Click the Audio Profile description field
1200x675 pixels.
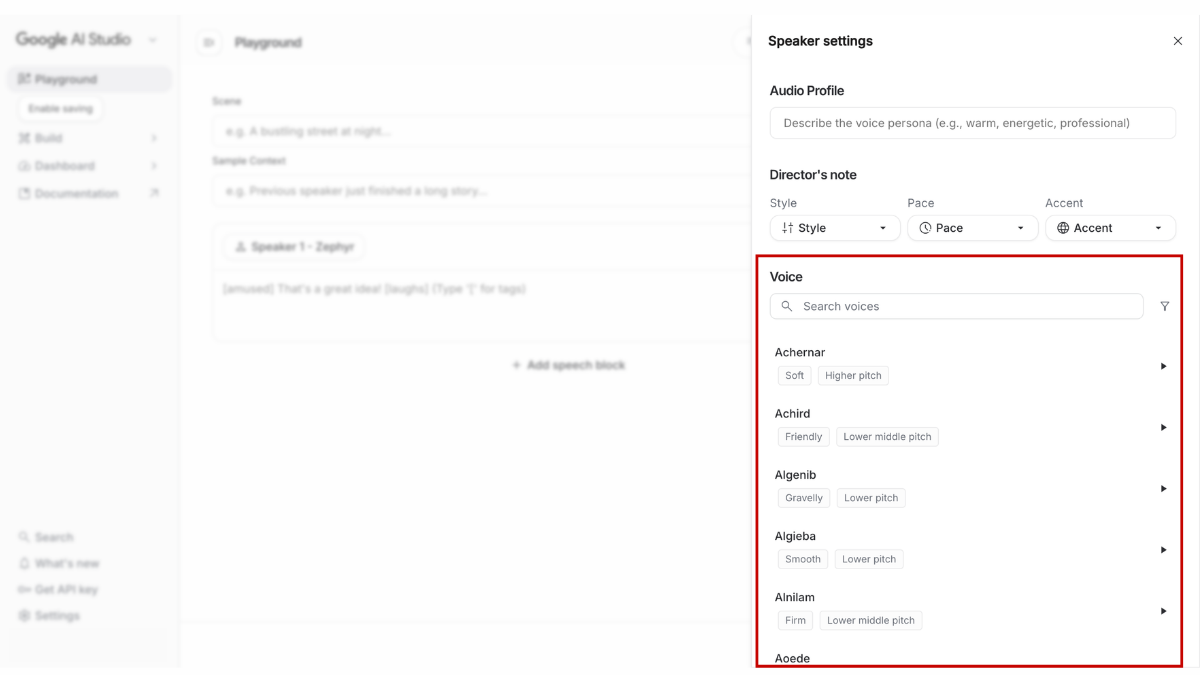[x=972, y=123]
